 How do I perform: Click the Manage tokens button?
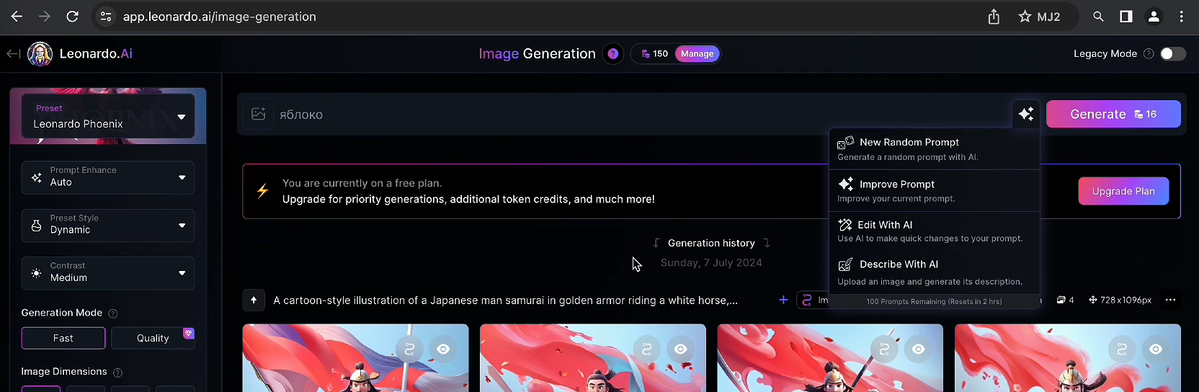pyautogui.click(x=697, y=53)
